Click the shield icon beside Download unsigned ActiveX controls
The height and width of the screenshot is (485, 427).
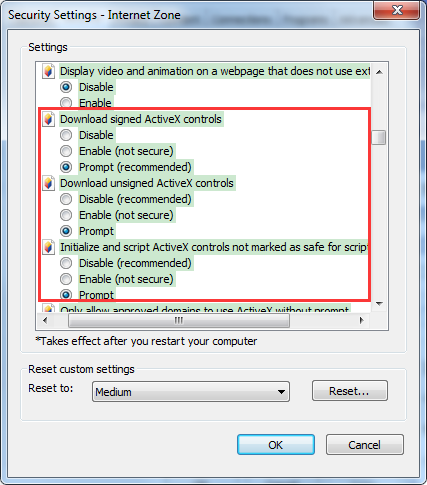pyautogui.click(x=49, y=183)
